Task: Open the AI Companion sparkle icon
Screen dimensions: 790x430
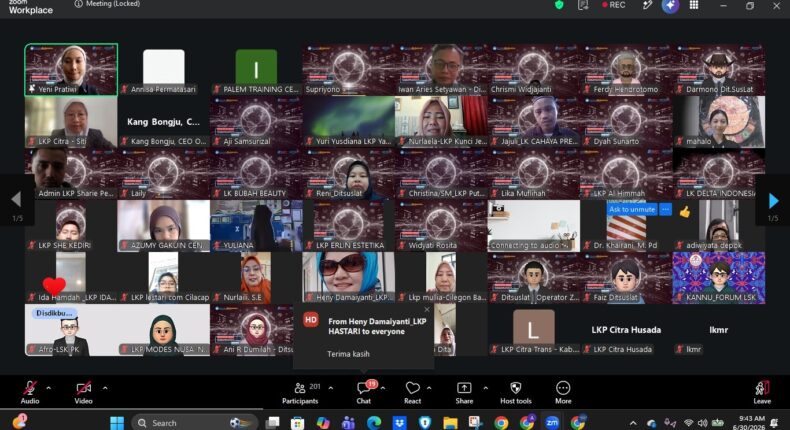Action: pyautogui.click(x=670, y=5)
